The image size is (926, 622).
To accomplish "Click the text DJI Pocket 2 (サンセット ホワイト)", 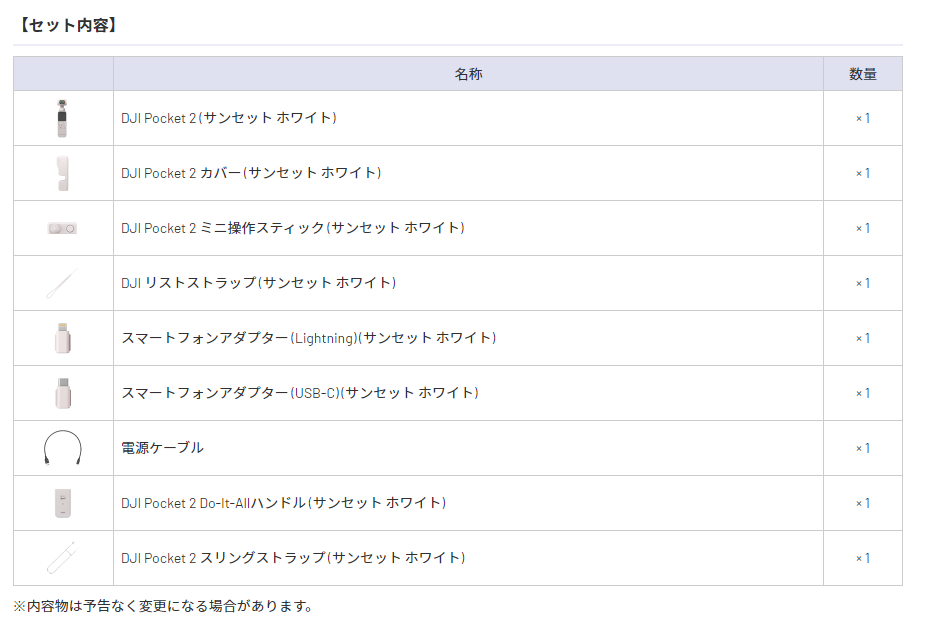I will click(229, 118).
